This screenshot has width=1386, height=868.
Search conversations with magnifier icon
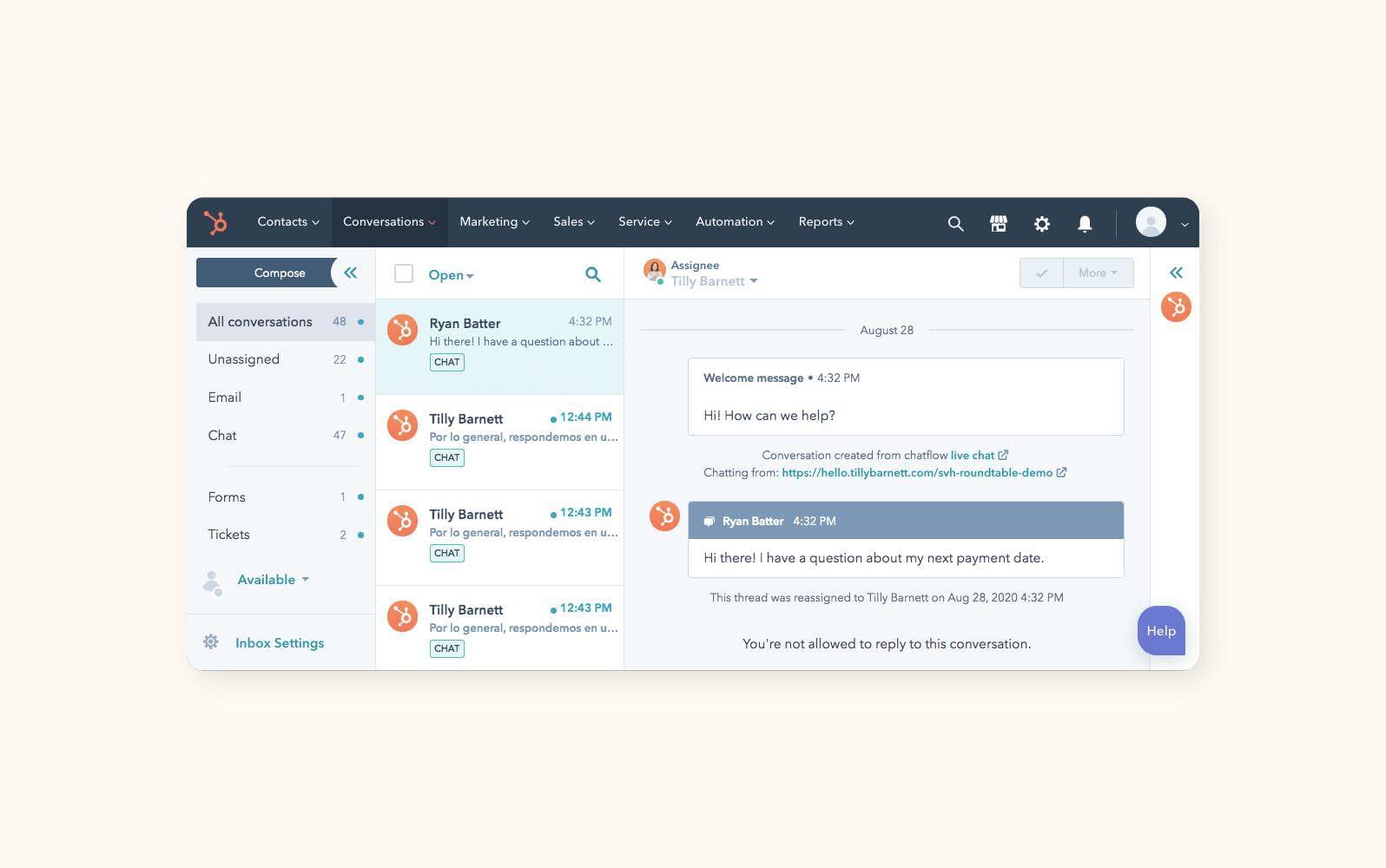click(593, 274)
